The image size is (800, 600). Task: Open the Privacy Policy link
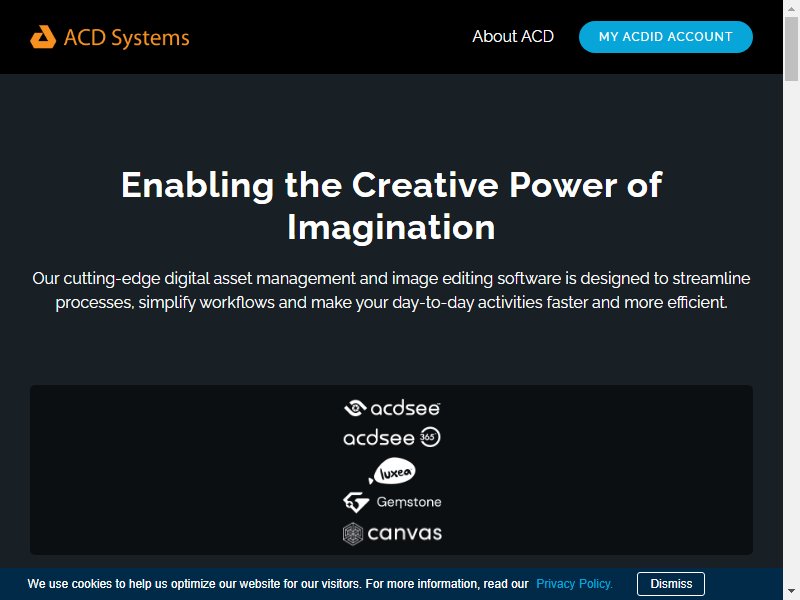574,584
